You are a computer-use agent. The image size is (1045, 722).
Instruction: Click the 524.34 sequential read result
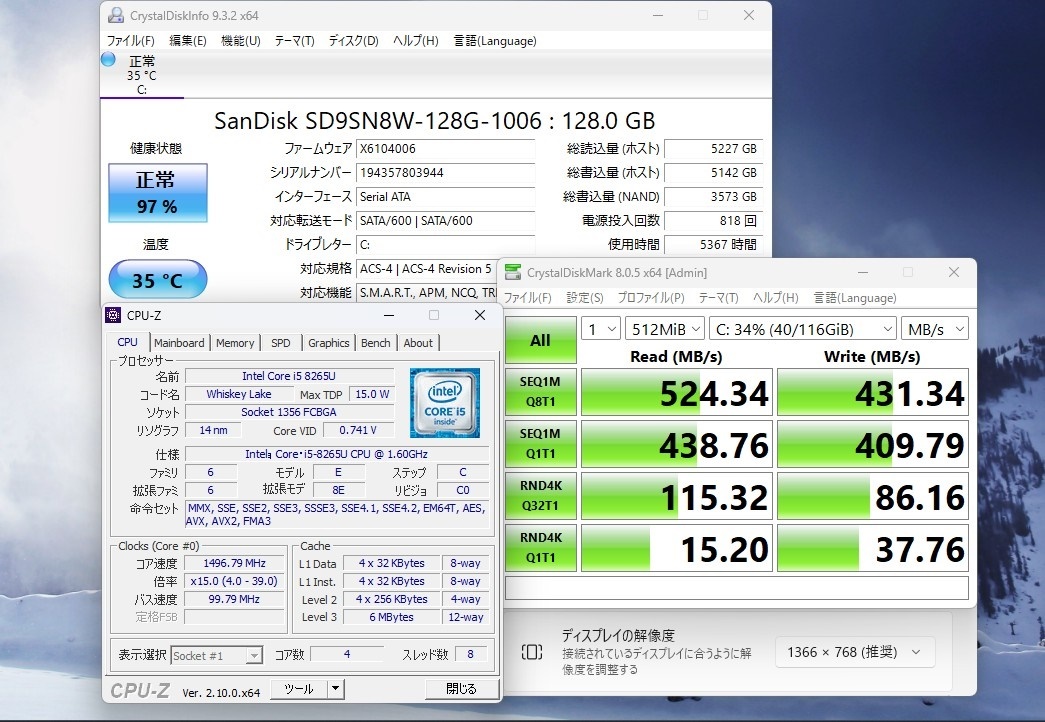click(x=676, y=392)
